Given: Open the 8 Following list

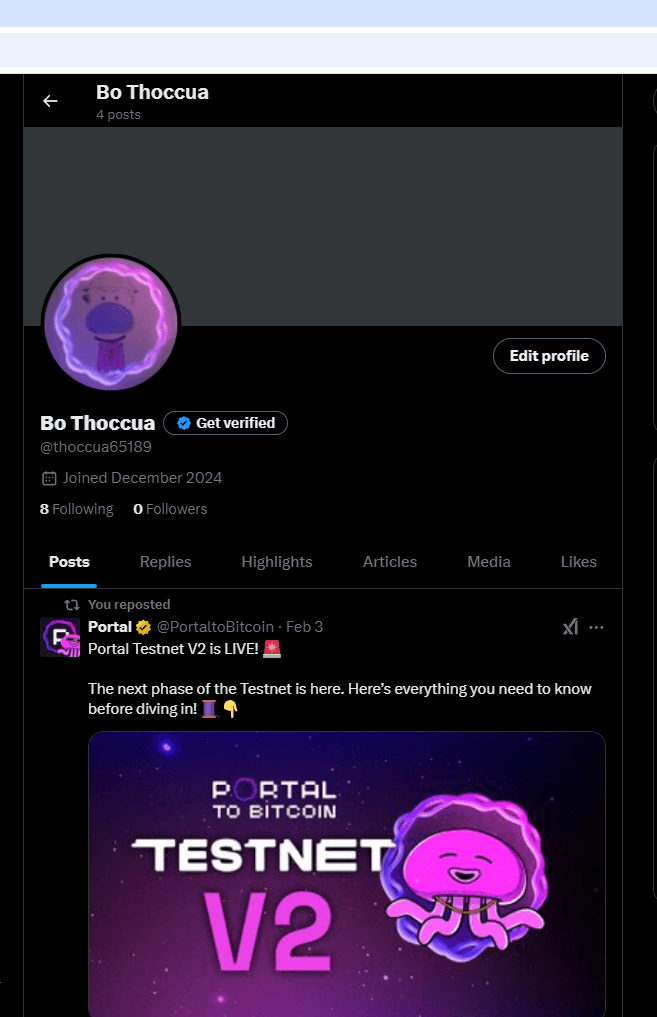Looking at the screenshot, I should click(x=77, y=509).
